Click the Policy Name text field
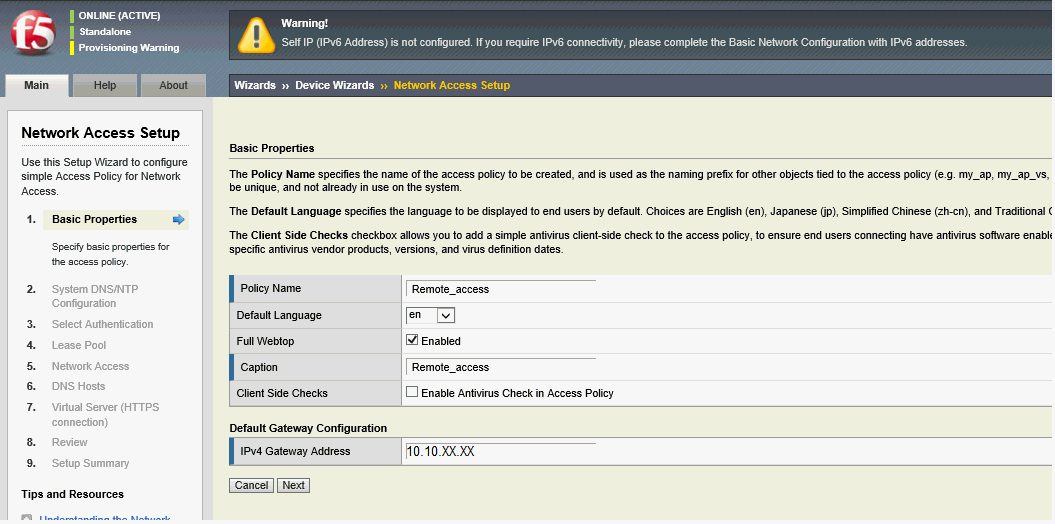1055x524 pixels. click(500, 289)
